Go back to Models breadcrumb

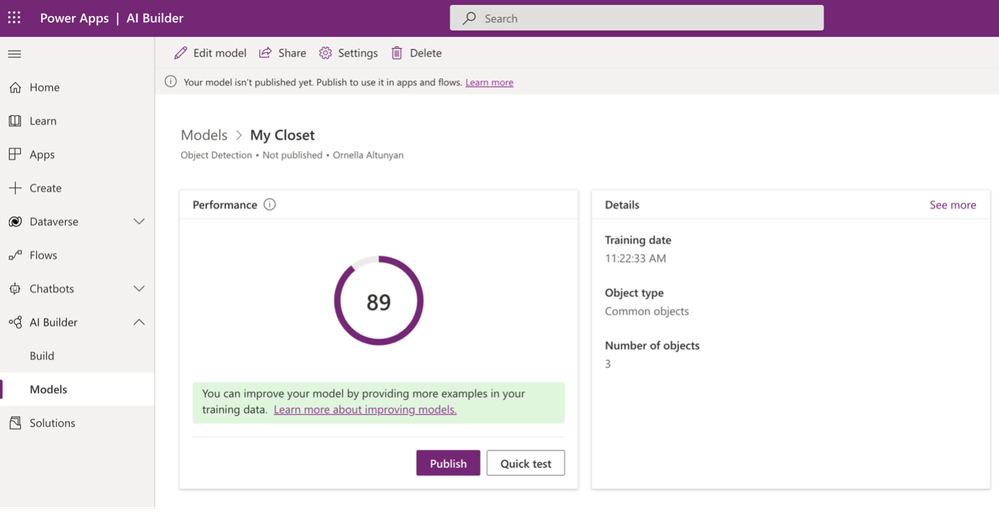tap(204, 135)
